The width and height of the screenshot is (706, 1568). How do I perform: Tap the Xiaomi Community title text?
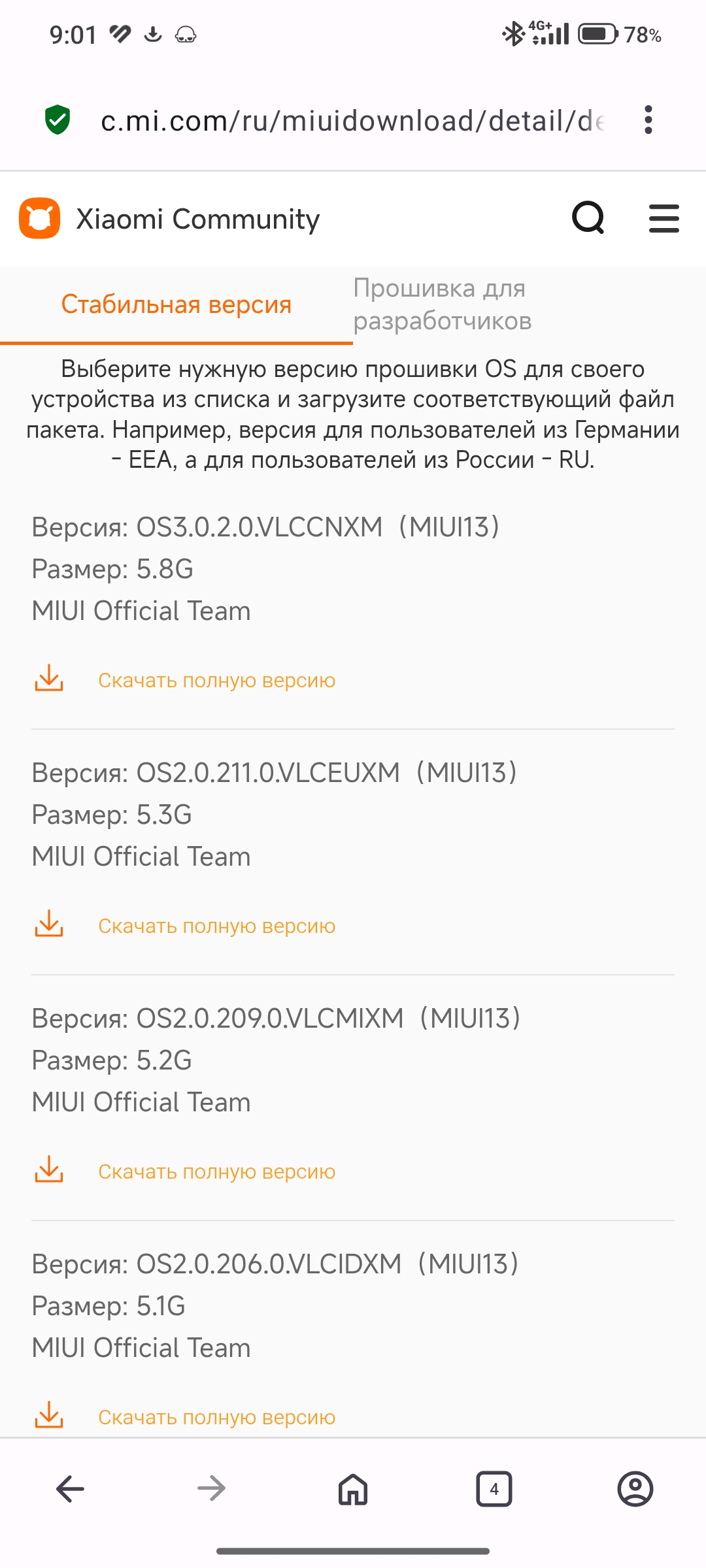198,219
